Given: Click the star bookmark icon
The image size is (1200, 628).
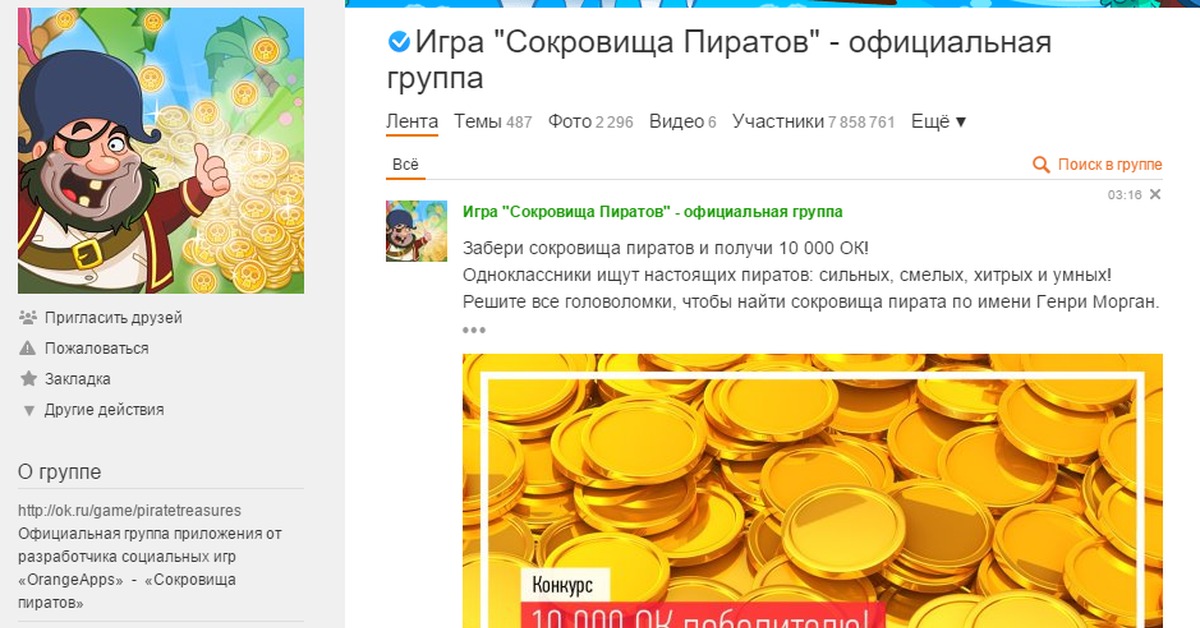Looking at the screenshot, I should point(28,379).
